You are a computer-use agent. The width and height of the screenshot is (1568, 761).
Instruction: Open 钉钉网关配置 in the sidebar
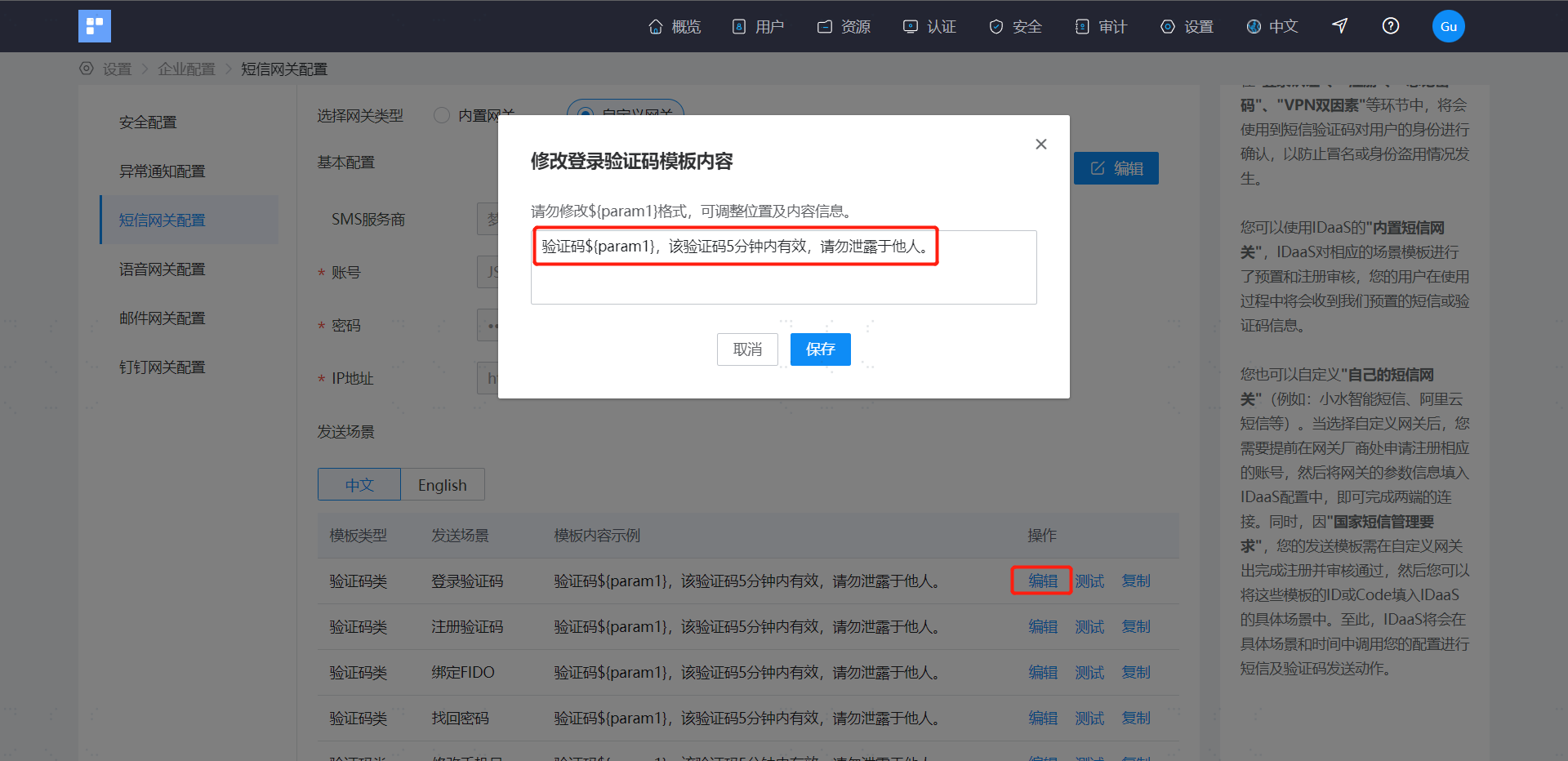pyautogui.click(x=163, y=367)
